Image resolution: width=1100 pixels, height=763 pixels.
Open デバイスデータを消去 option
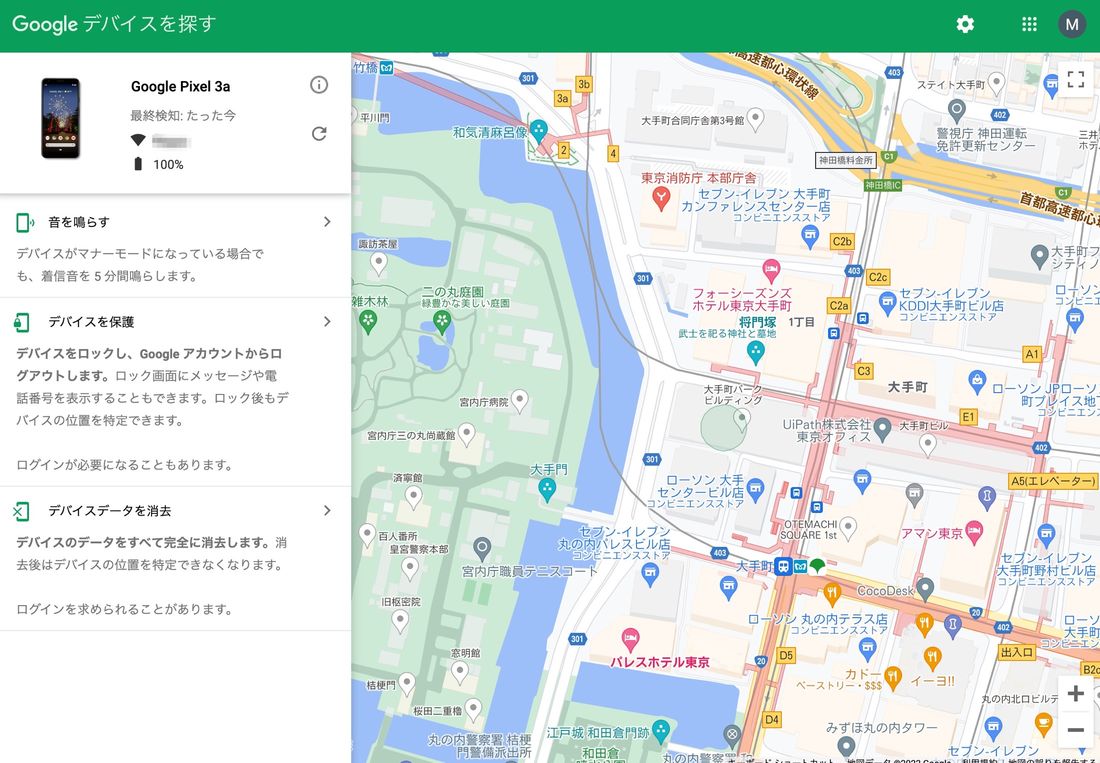175,558
